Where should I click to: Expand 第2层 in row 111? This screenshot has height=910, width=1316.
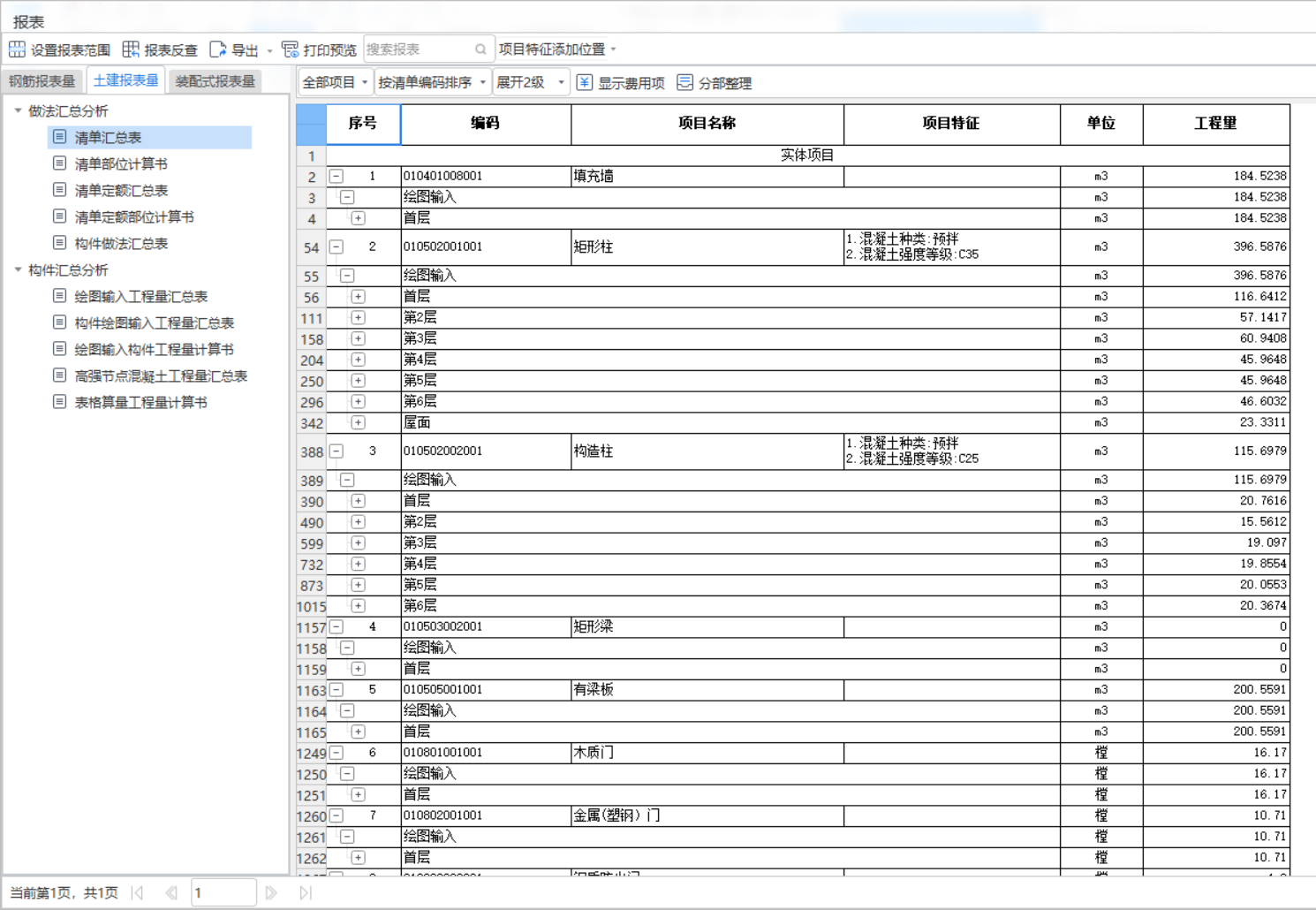(x=358, y=317)
